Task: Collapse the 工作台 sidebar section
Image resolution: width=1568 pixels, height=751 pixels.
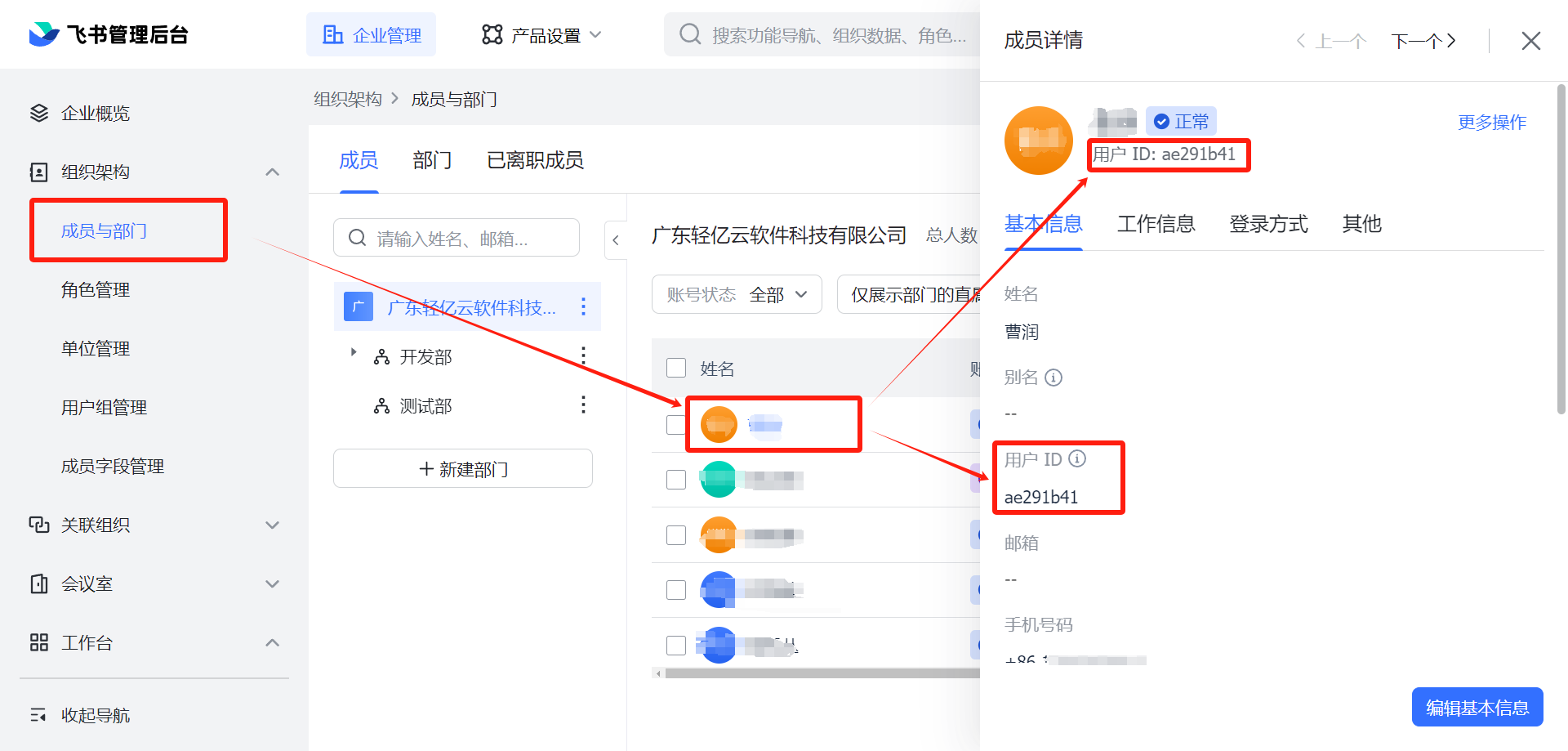Action: click(x=273, y=642)
